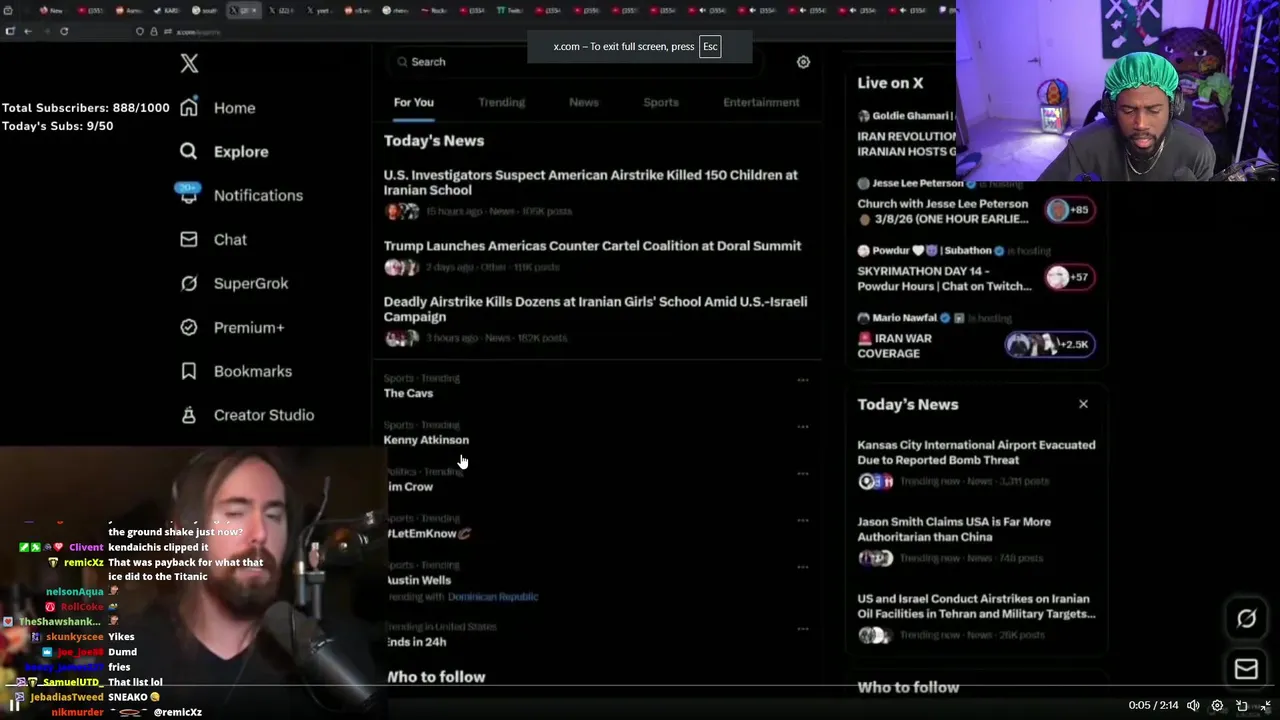Viewport: 1280px width, 720px height.
Task: Open the Explore page in sidebar
Action: click(x=224, y=152)
